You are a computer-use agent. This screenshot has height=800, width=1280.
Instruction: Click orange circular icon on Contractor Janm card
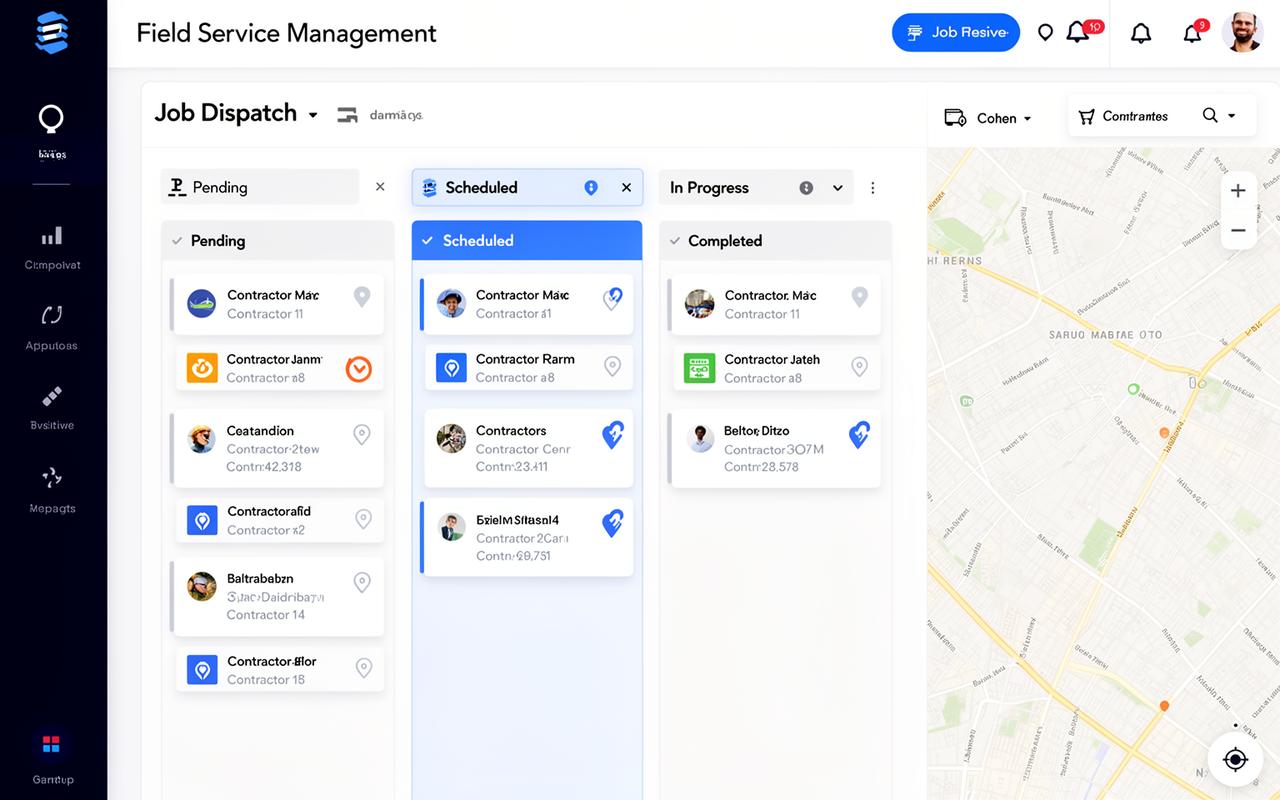coord(358,369)
